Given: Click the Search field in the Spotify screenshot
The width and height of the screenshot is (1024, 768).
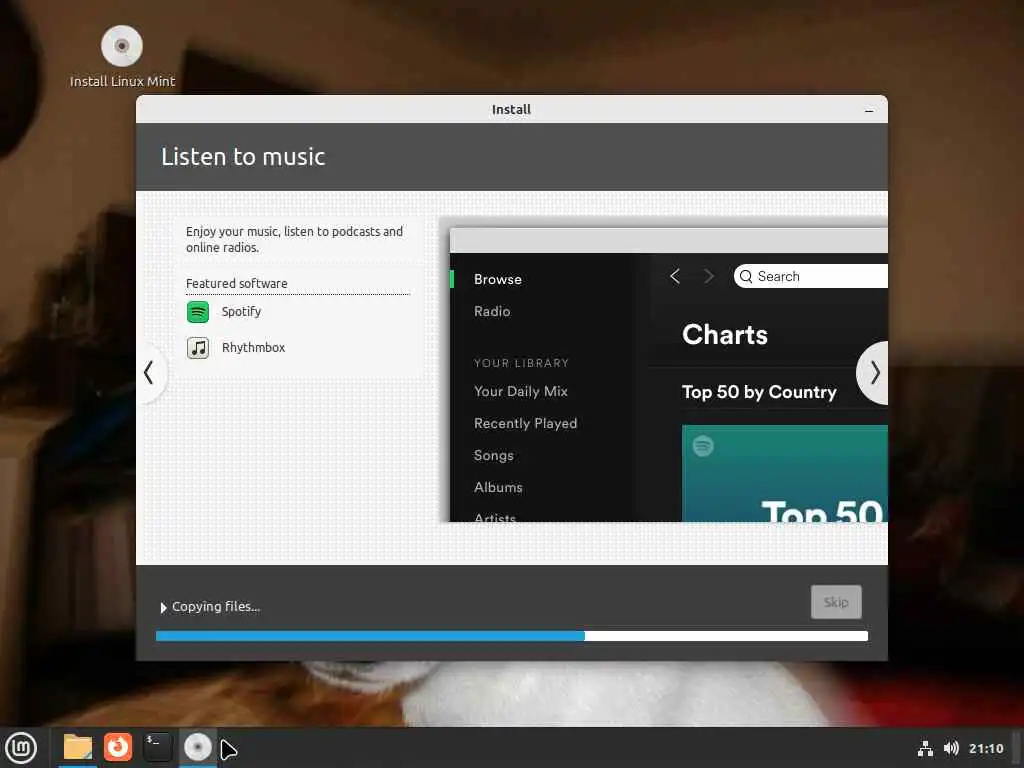Looking at the screenshot, I should tap(810, 276).
